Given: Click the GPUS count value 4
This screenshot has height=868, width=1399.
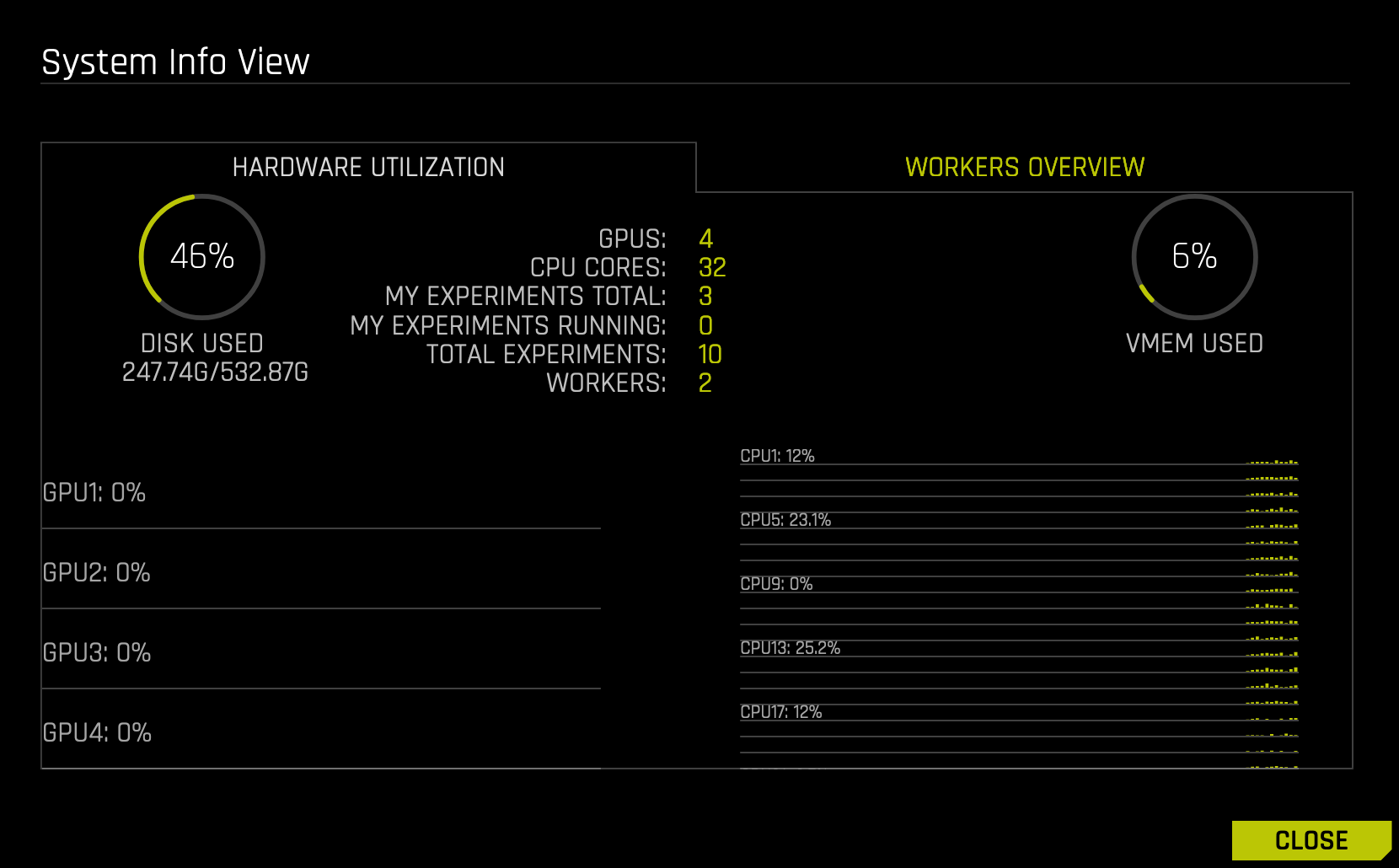Looking at the screenshot, I should pyautogui.click(x=706, y=240).
